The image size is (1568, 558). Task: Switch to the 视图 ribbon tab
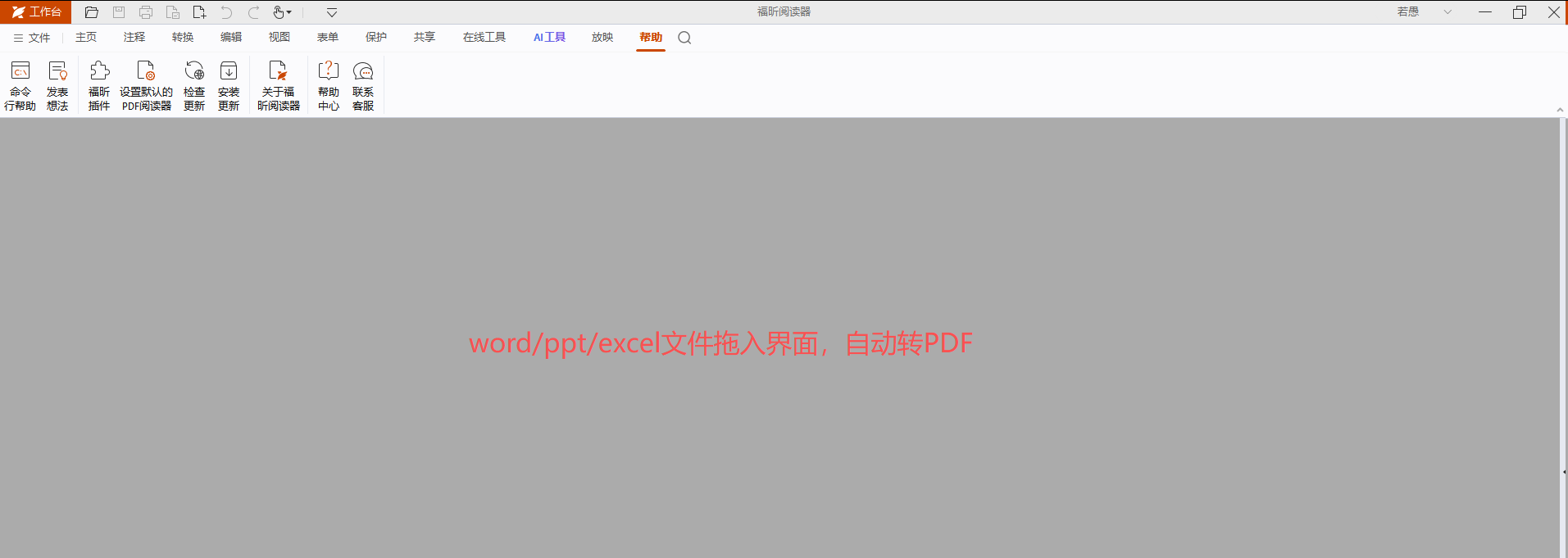[x=280, y=37]
